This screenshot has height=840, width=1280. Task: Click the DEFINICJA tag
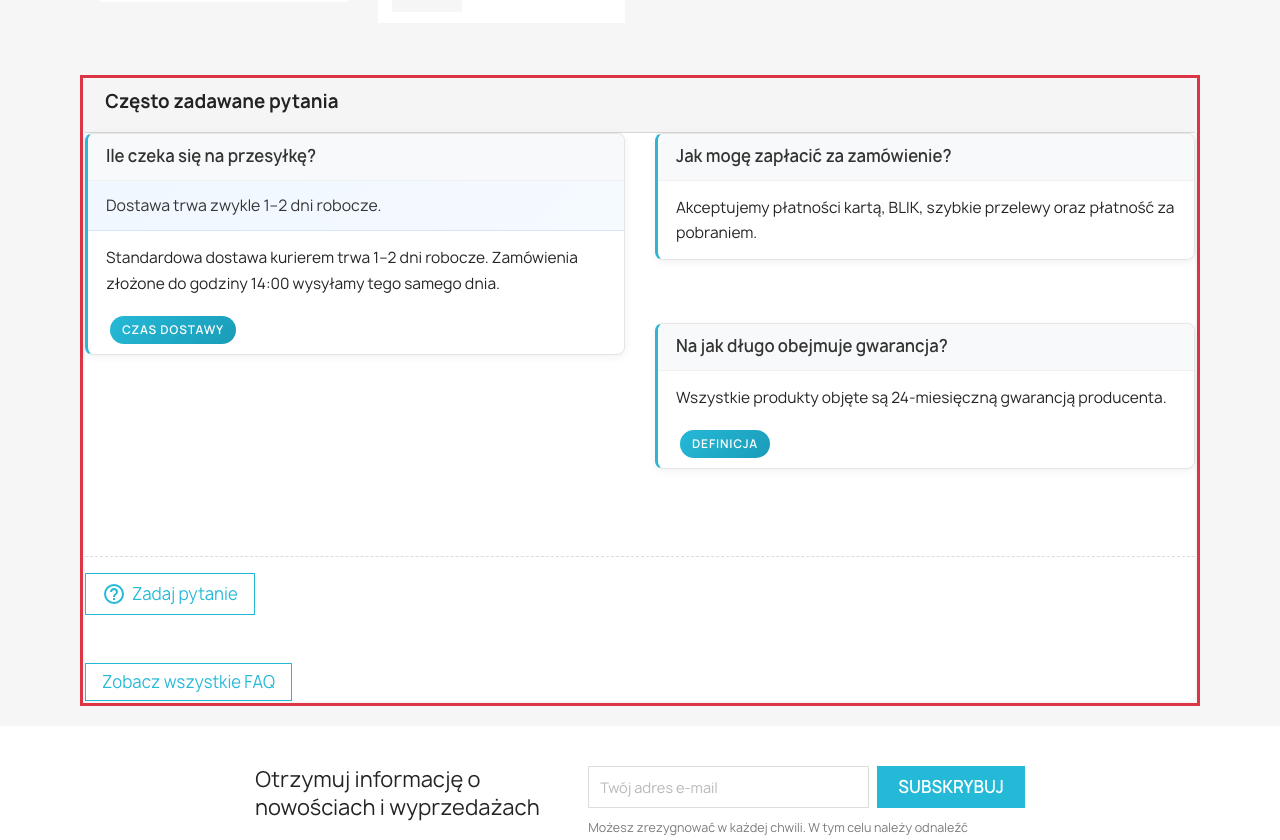[x=725, y=444]
